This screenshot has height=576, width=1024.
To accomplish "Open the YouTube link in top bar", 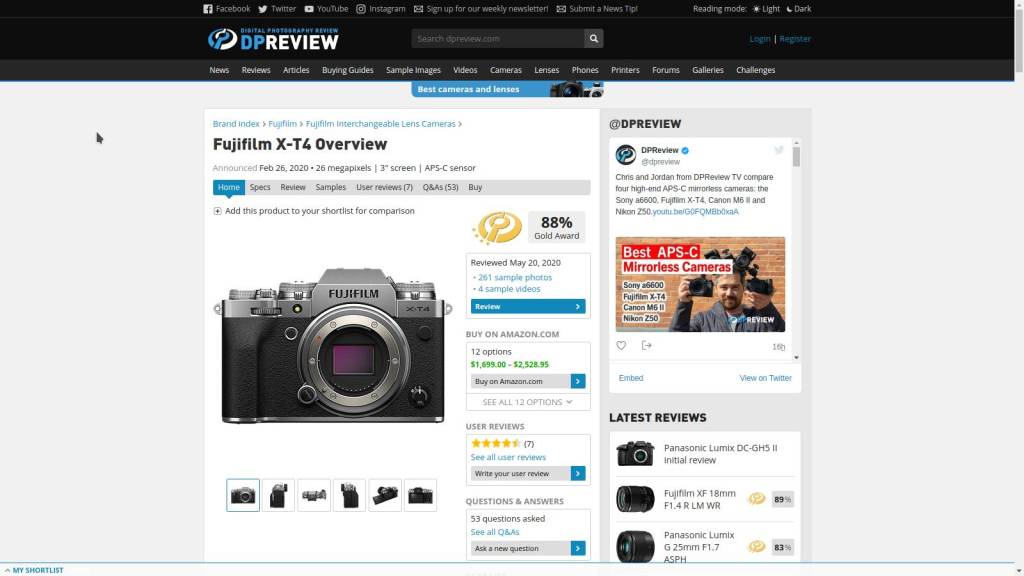I will pos(326,8).
